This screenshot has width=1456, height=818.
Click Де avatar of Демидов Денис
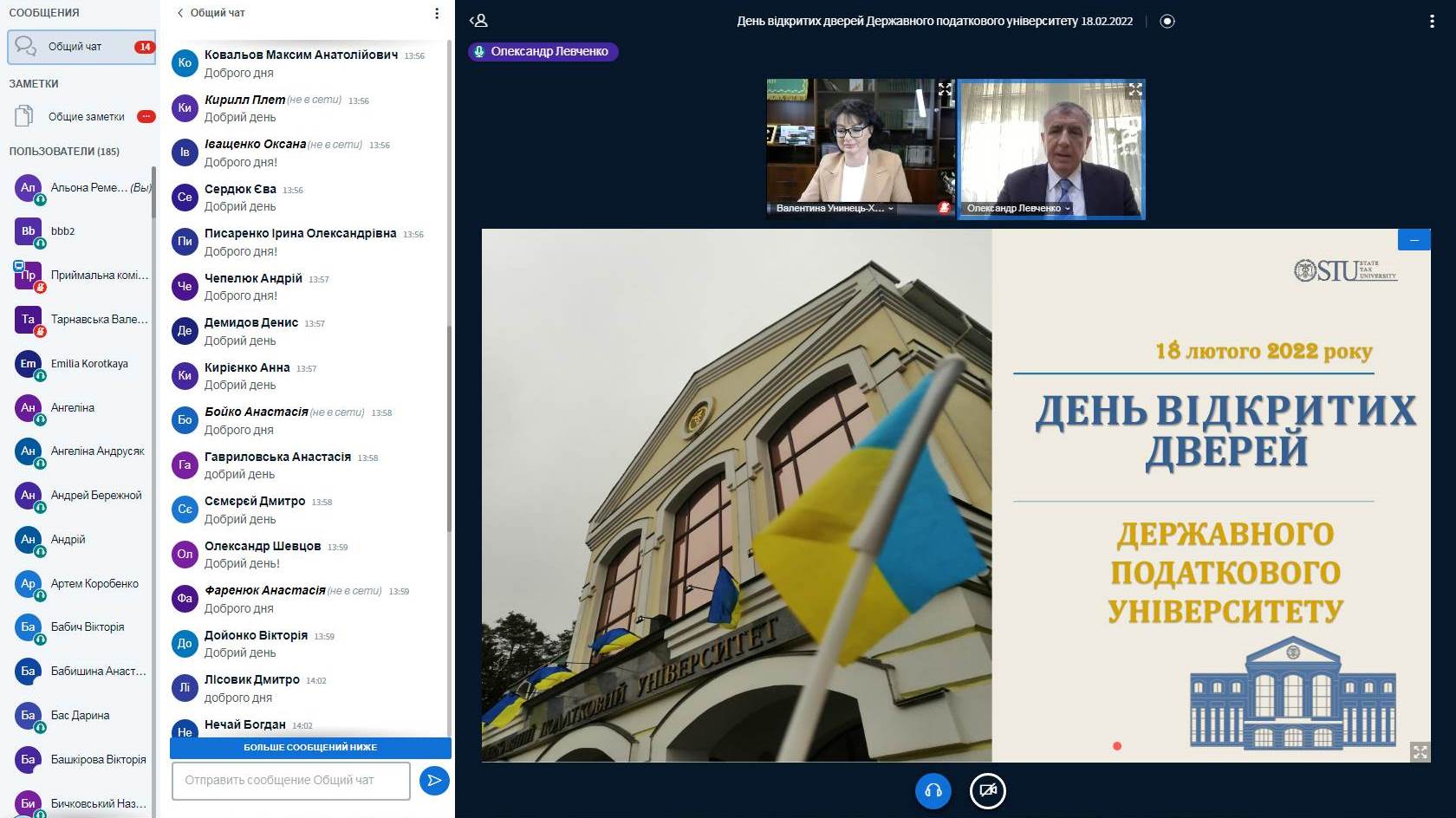[185, 330]
